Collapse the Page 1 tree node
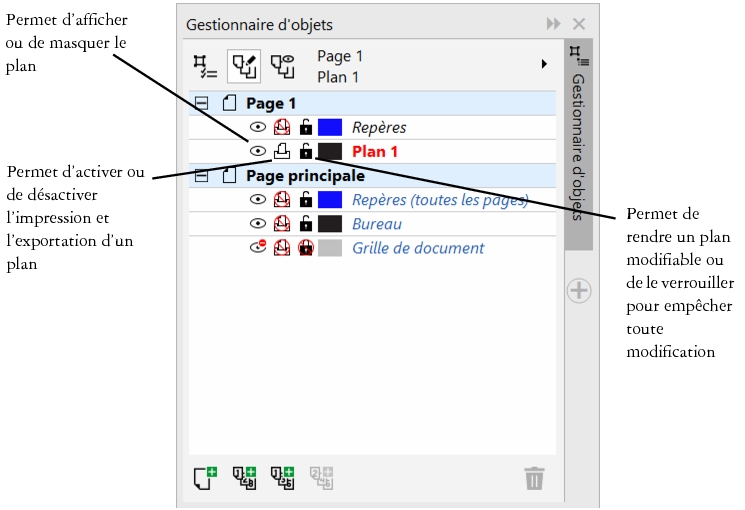The image size is (745, 510). pos(202,103)
